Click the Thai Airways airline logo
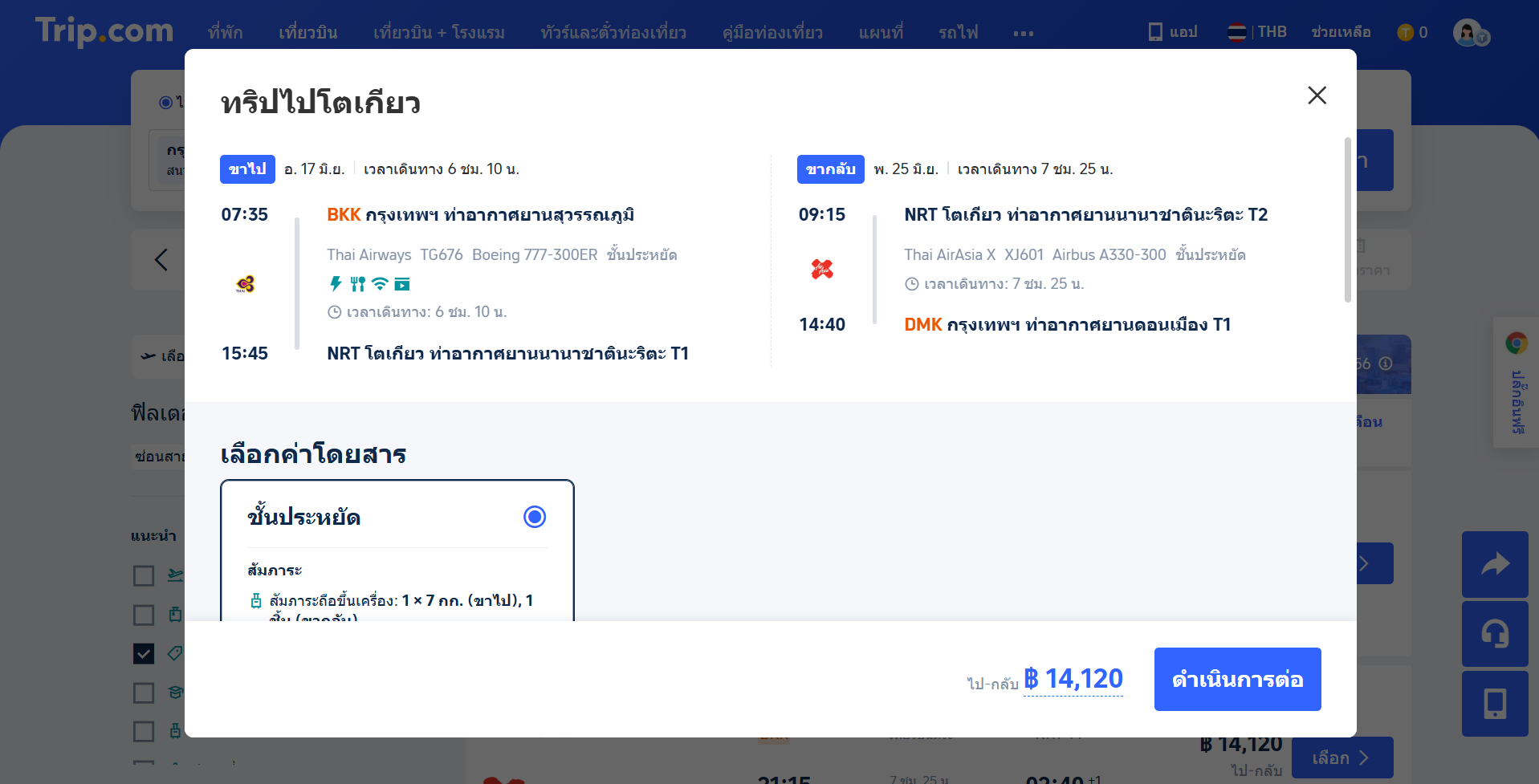This screenshot has width=1539, height=784. (x=246, y=284)
